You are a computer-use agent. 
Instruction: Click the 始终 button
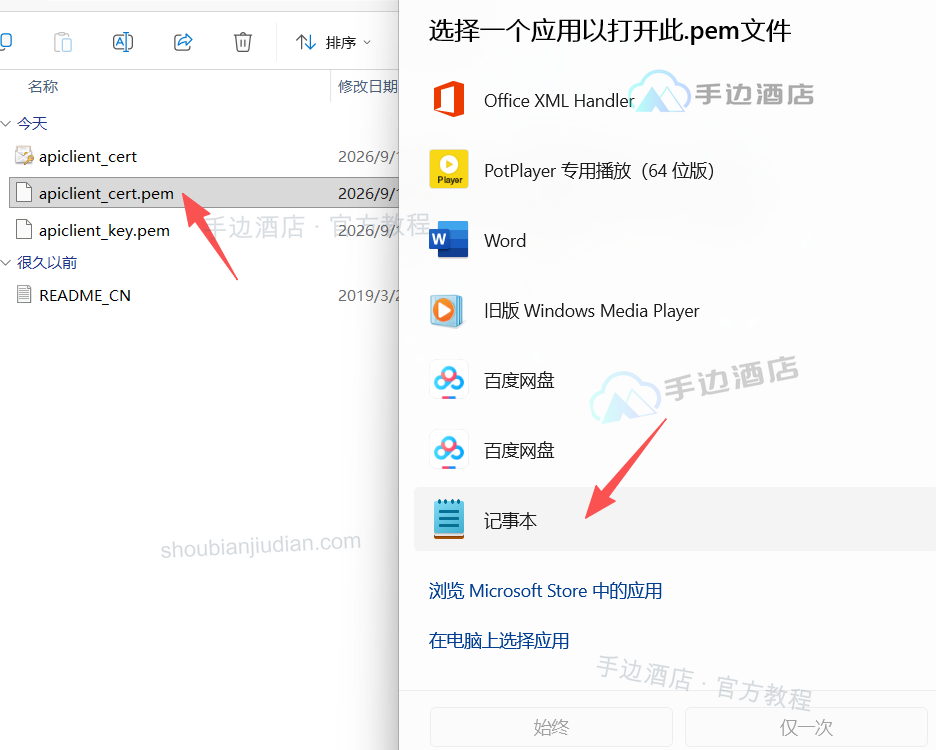552,727
